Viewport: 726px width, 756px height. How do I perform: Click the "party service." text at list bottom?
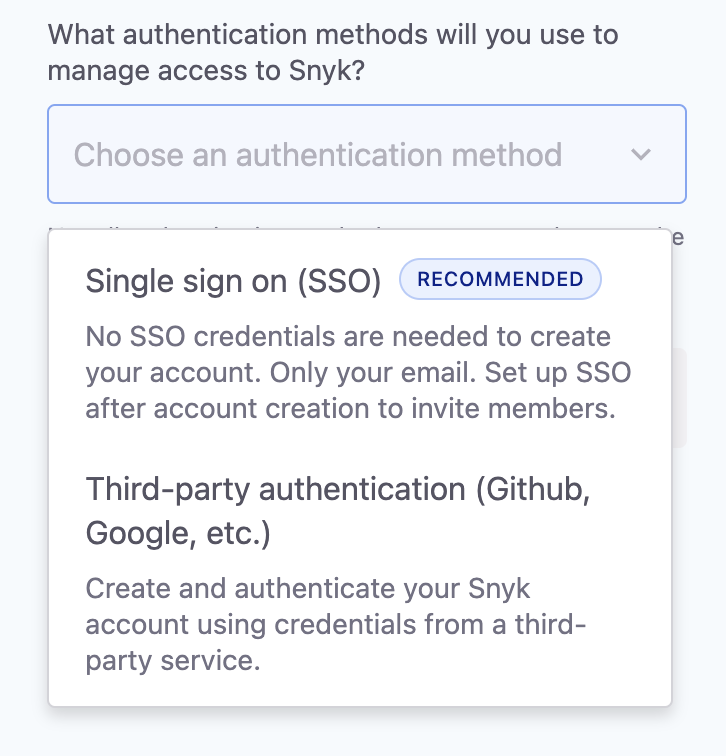[x=173, y=661]
